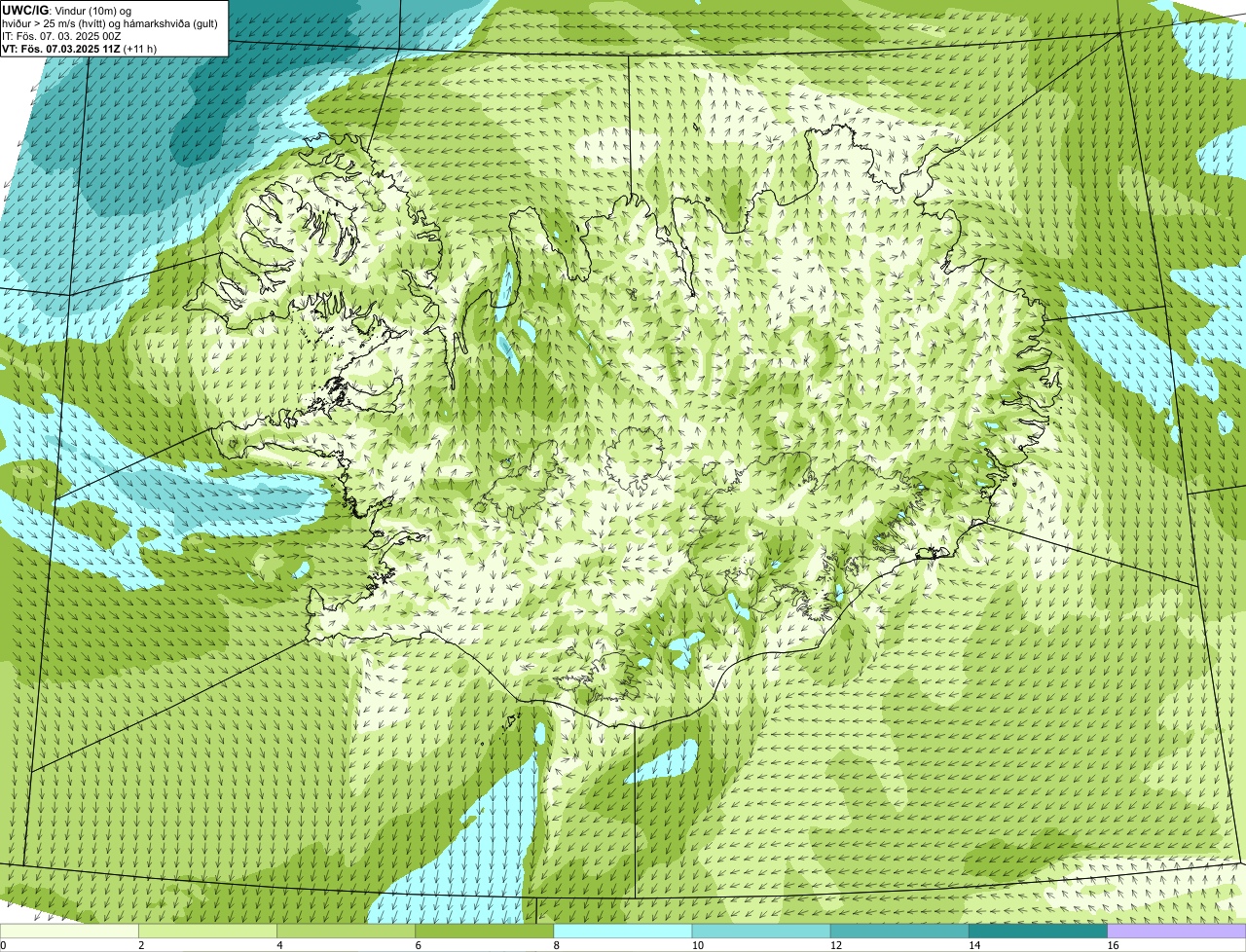Click the teal 12–14 m/s legend swatch
Viewport: 1246px width, 952px height.
899,932
